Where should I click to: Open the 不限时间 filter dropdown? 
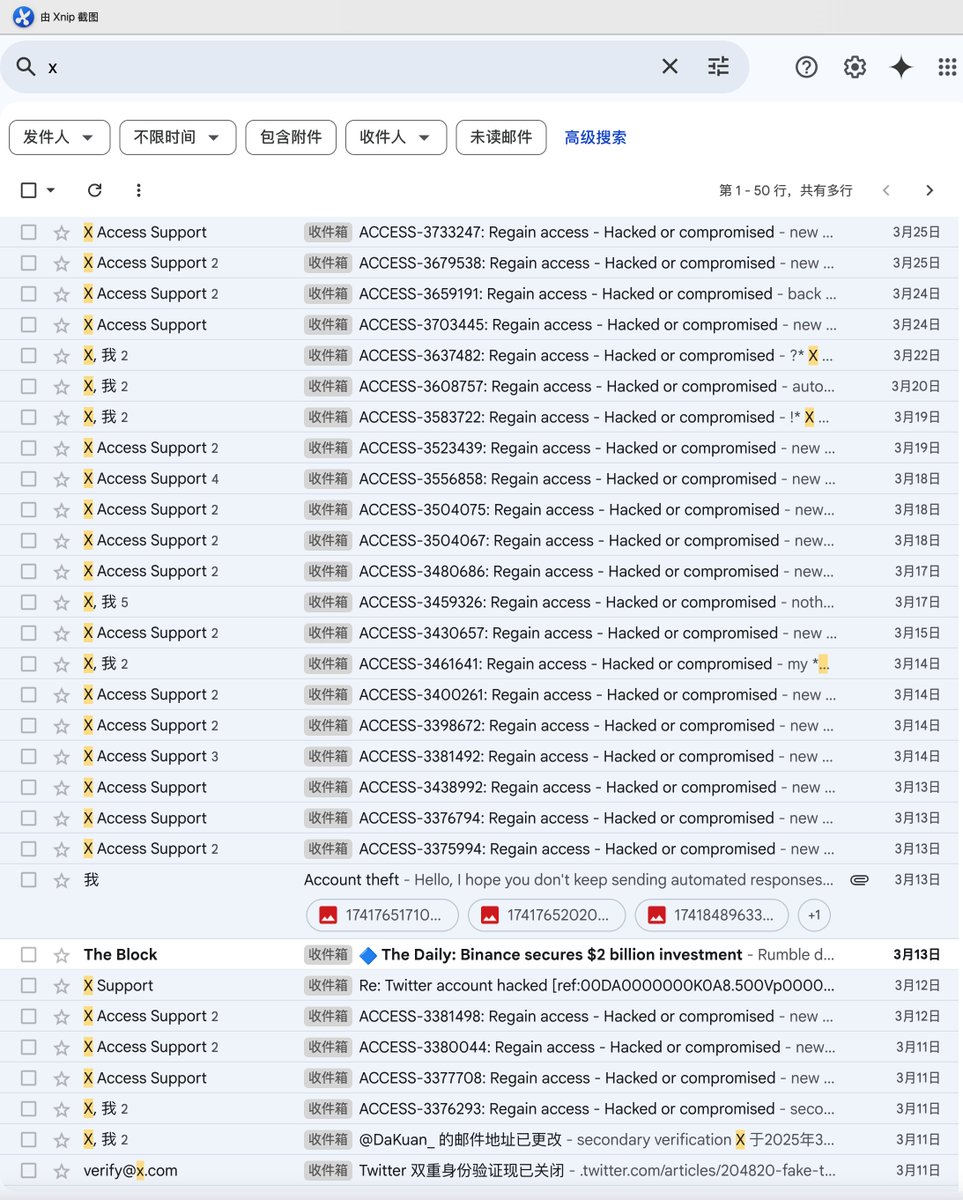tap(178, 137)
